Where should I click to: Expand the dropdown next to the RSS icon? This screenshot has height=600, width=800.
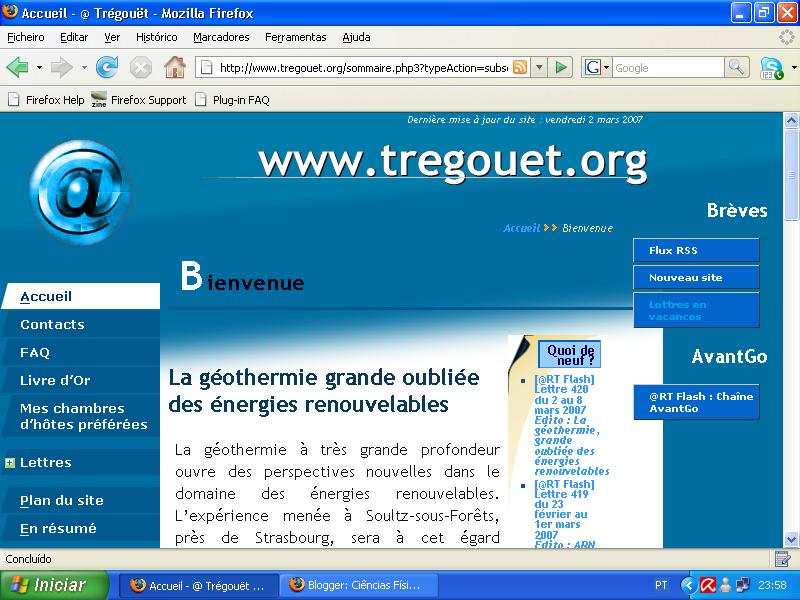click(539, 68)
